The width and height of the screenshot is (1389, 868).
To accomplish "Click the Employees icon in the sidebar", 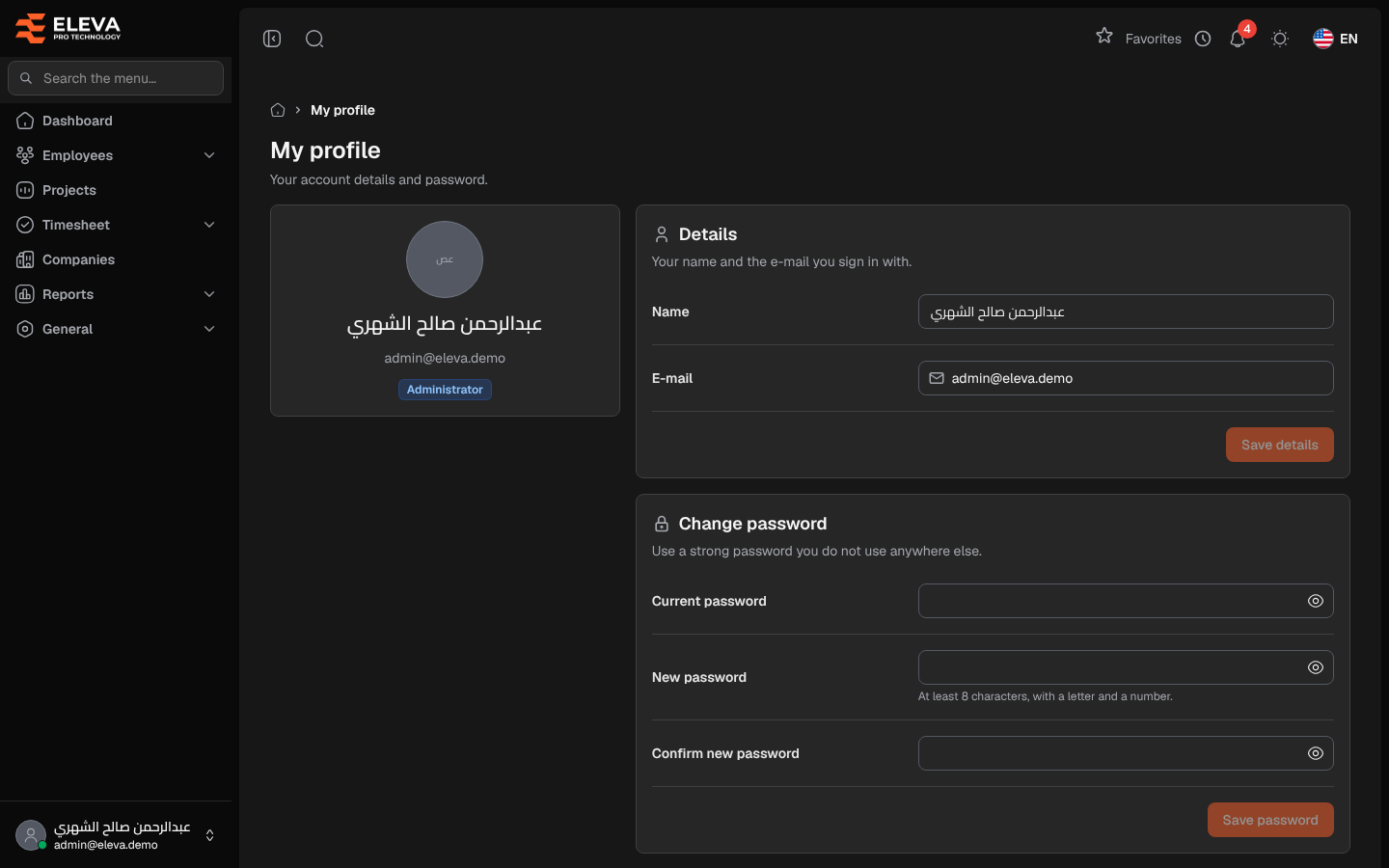I will [x=25, y=155].
